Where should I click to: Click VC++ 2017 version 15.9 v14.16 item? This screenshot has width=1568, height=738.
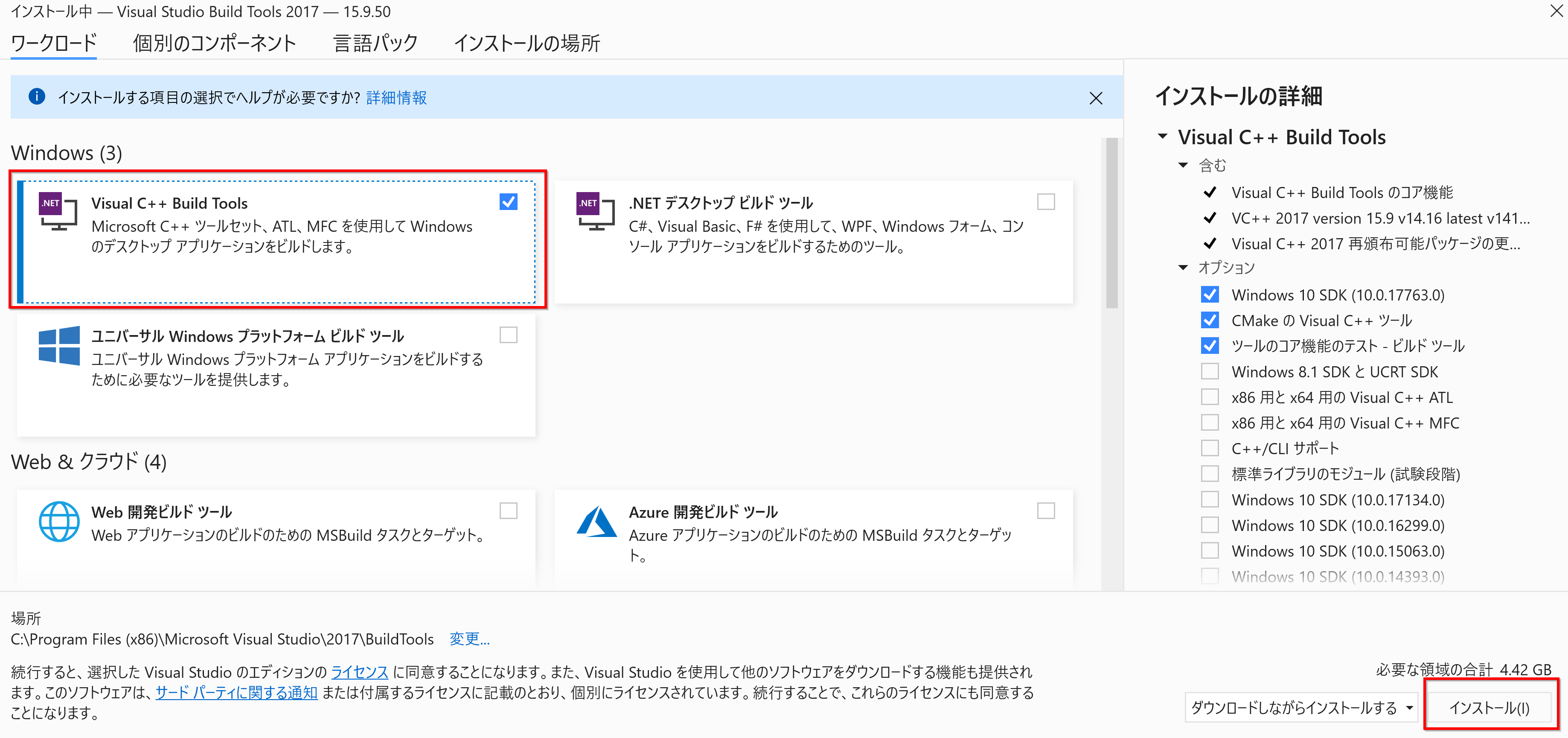[1381, 218]
